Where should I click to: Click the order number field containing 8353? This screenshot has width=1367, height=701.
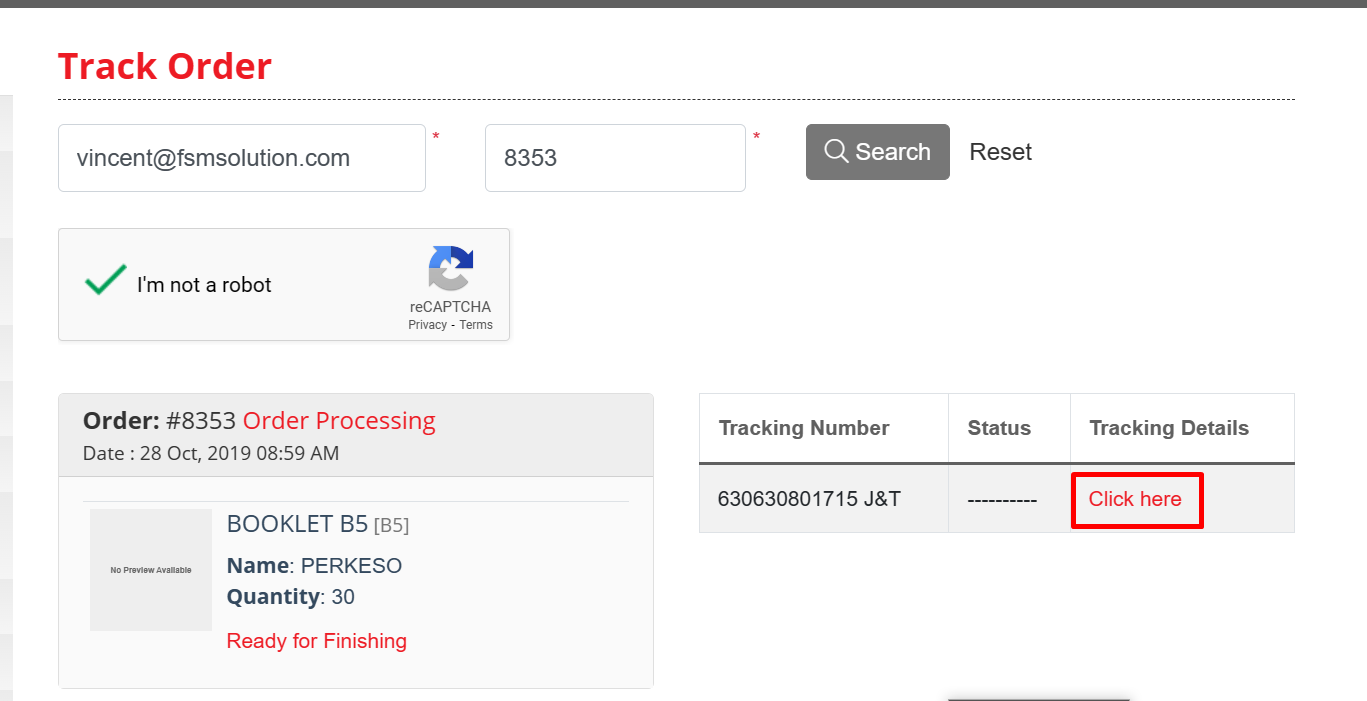pos(615,158)
